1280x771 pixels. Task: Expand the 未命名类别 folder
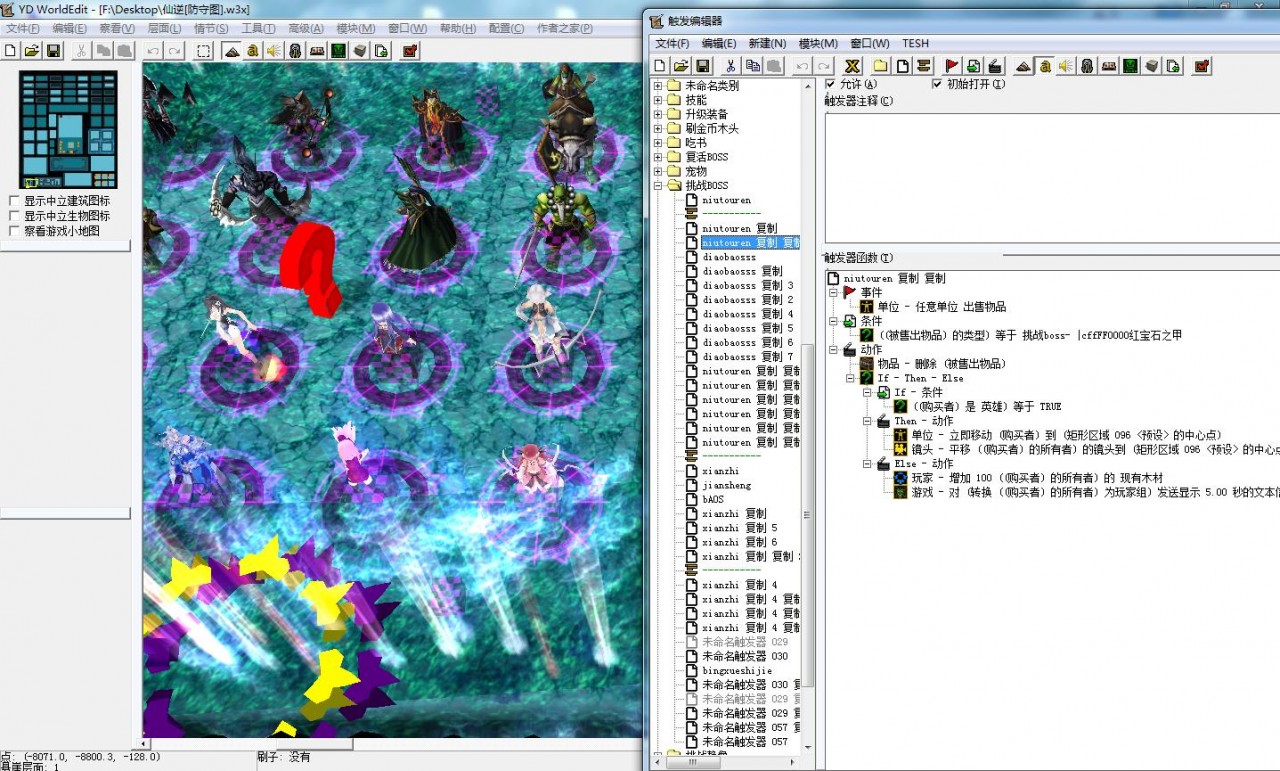pos(658,86)
